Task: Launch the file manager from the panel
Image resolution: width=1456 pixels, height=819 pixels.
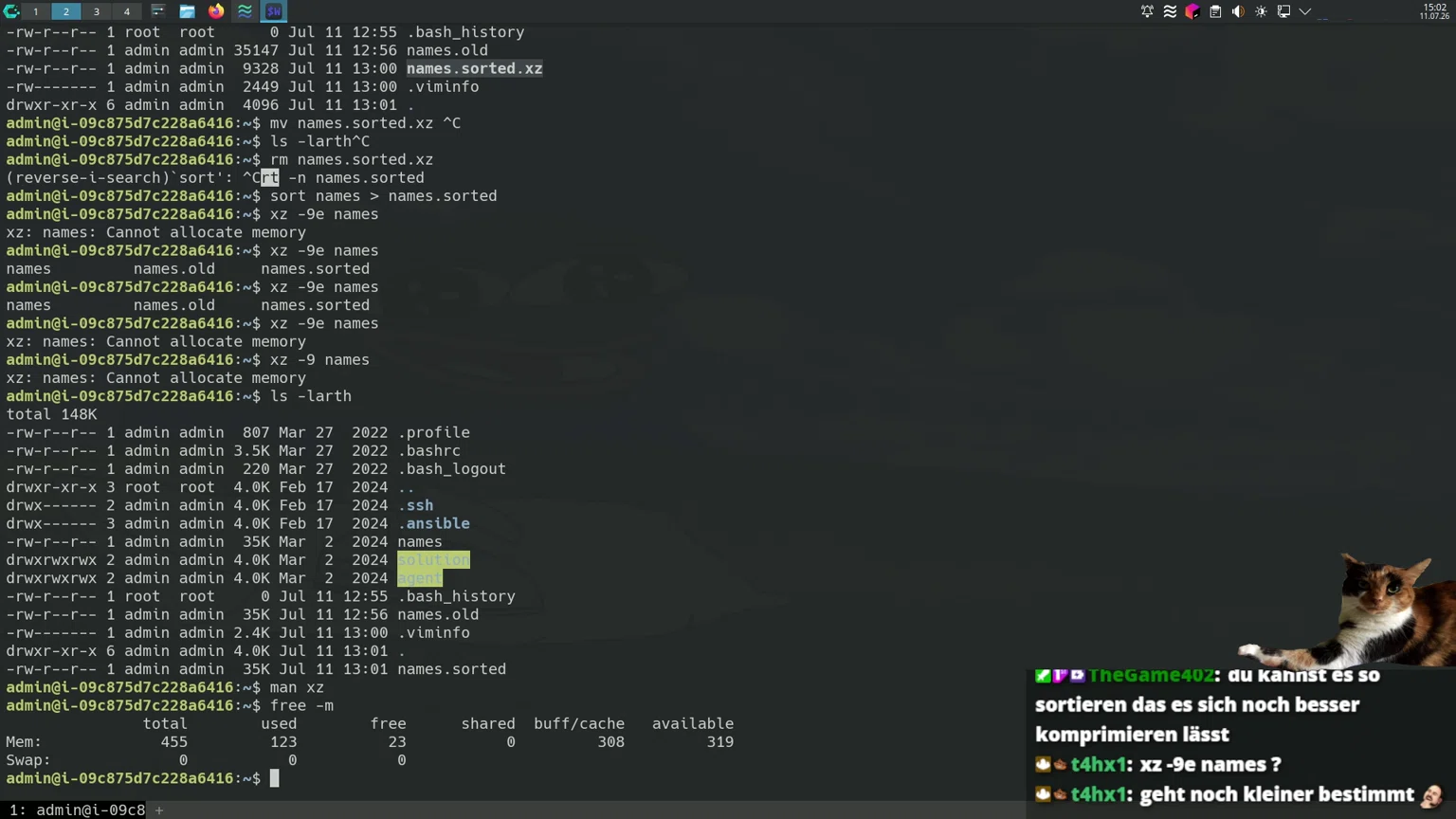Action: pyautogui.click(x=187, y=11)
